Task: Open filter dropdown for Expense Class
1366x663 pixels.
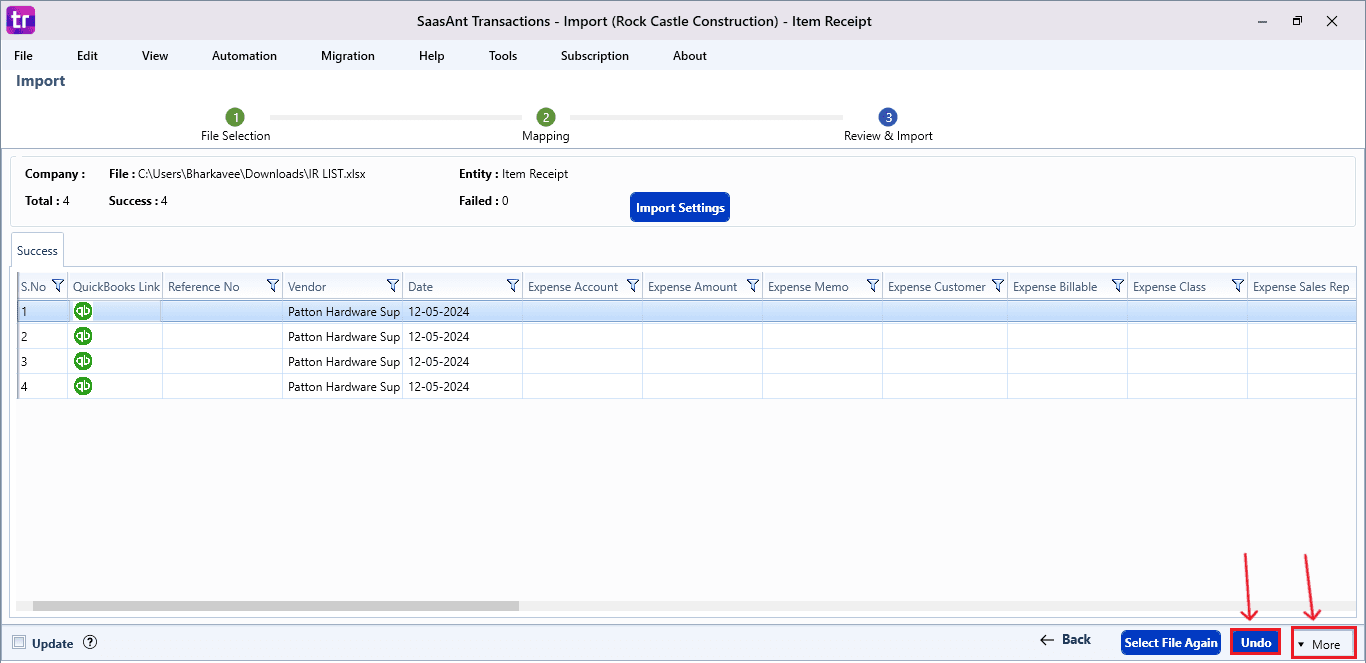Action: click(1237, 286)
